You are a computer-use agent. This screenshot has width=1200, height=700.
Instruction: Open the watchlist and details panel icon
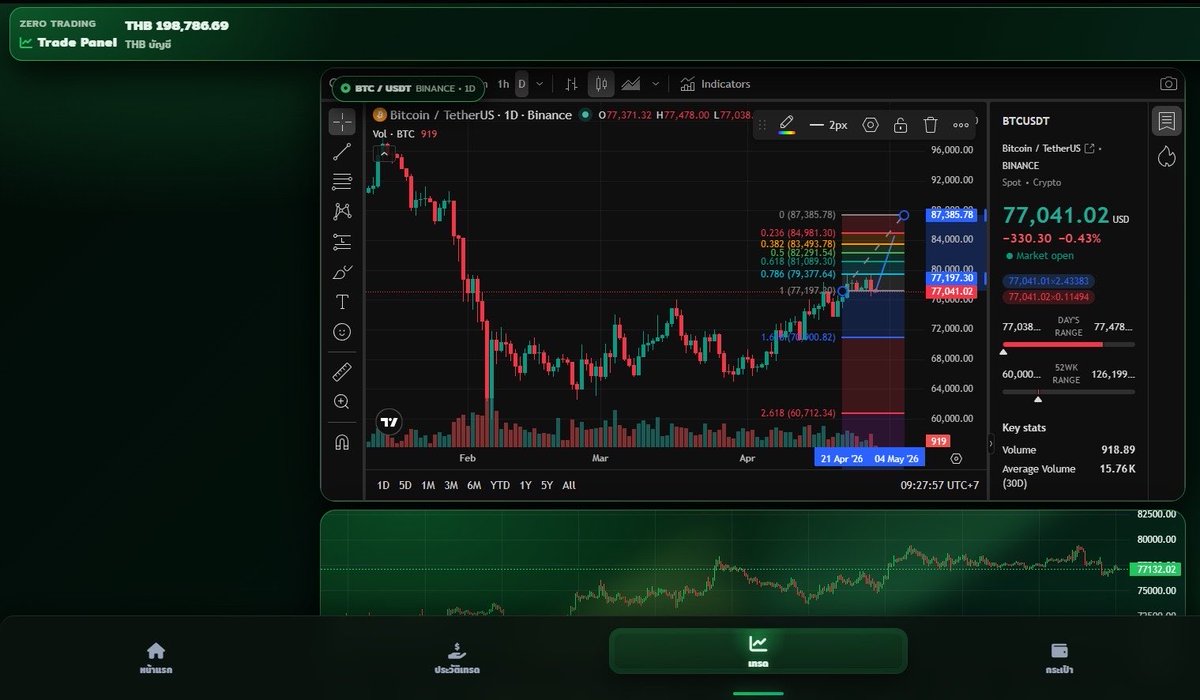pyautogui.click(x=1166, y=122)
